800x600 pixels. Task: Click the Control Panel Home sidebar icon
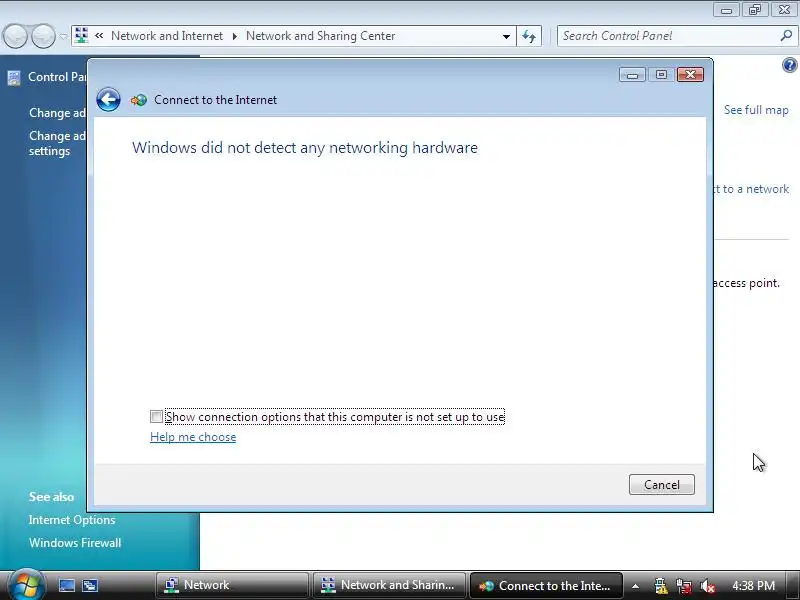point(14,78)
